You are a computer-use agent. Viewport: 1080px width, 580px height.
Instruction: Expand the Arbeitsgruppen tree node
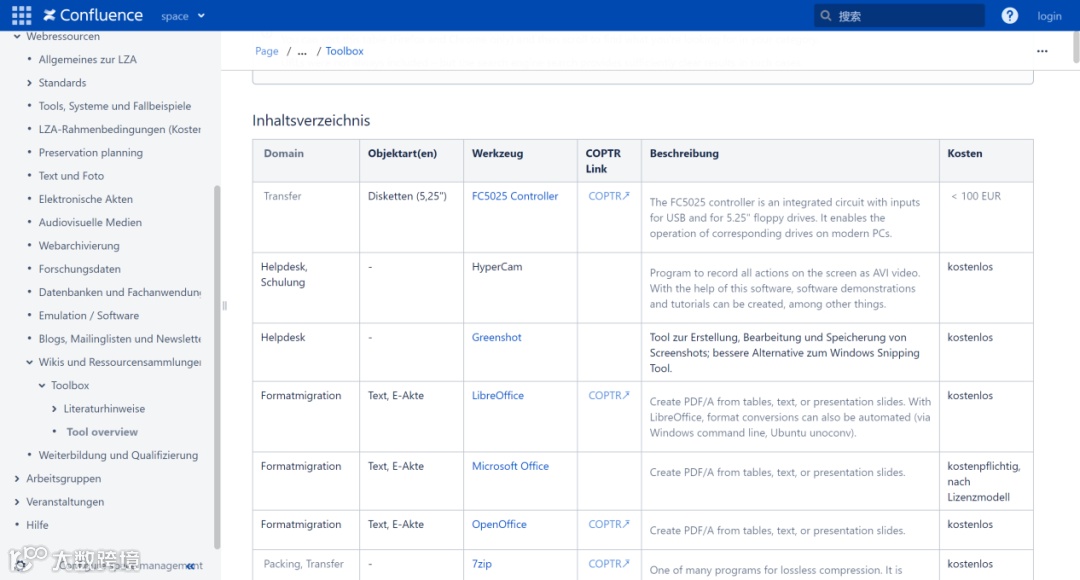[17, 479]
